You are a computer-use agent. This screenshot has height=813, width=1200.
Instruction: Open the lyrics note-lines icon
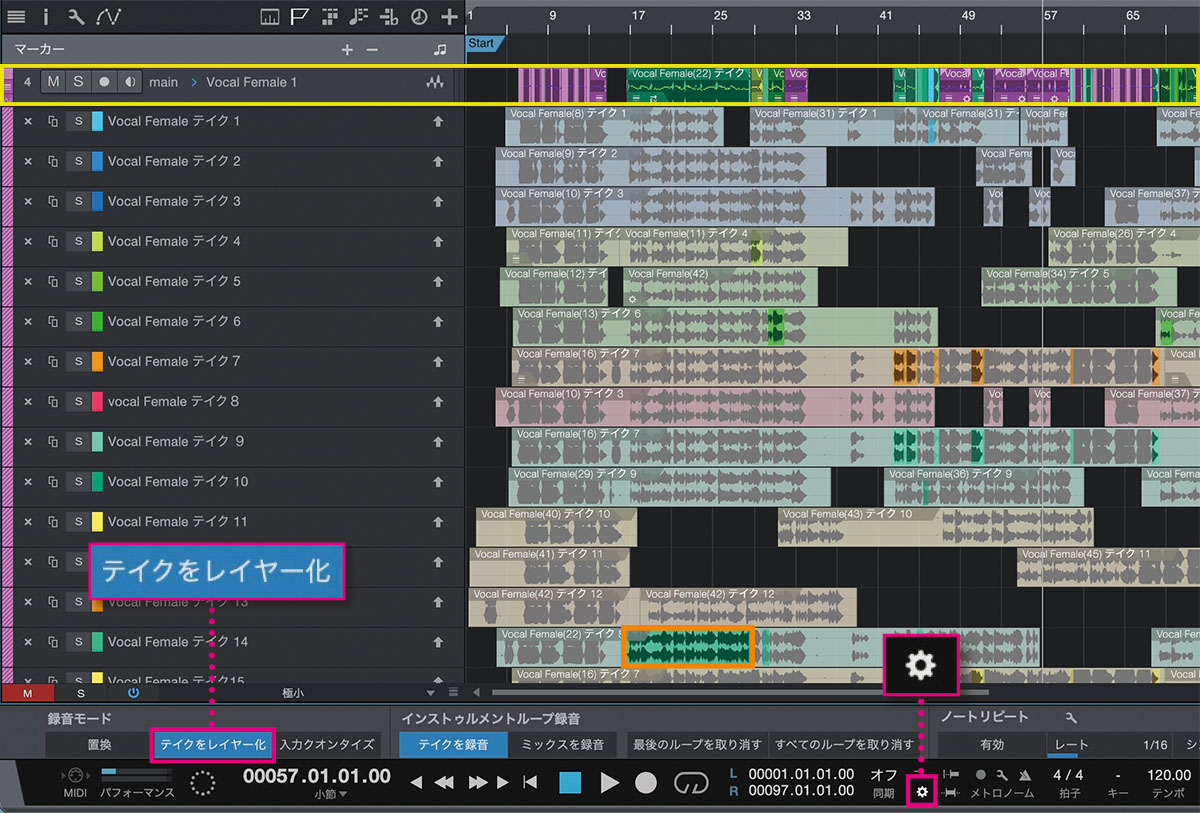point(359,16)
